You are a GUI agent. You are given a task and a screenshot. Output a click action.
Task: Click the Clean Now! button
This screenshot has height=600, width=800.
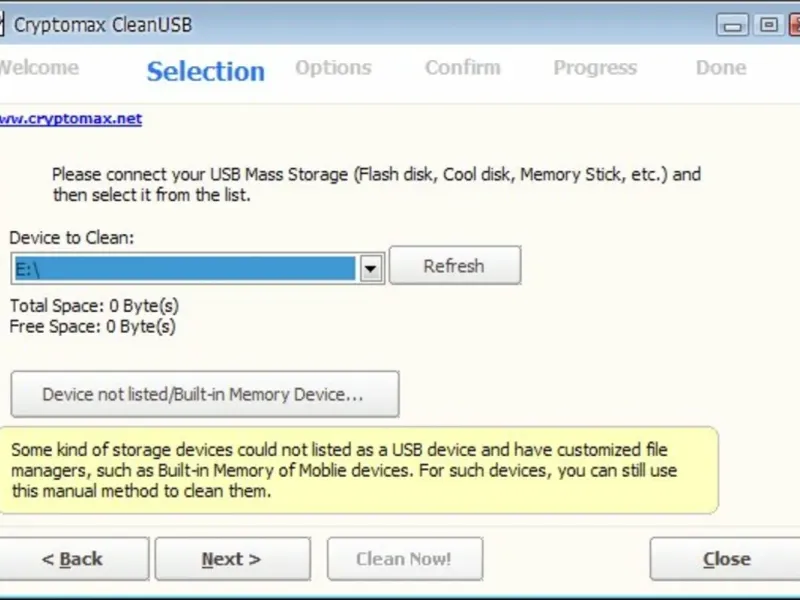click(x=404, y=559)
